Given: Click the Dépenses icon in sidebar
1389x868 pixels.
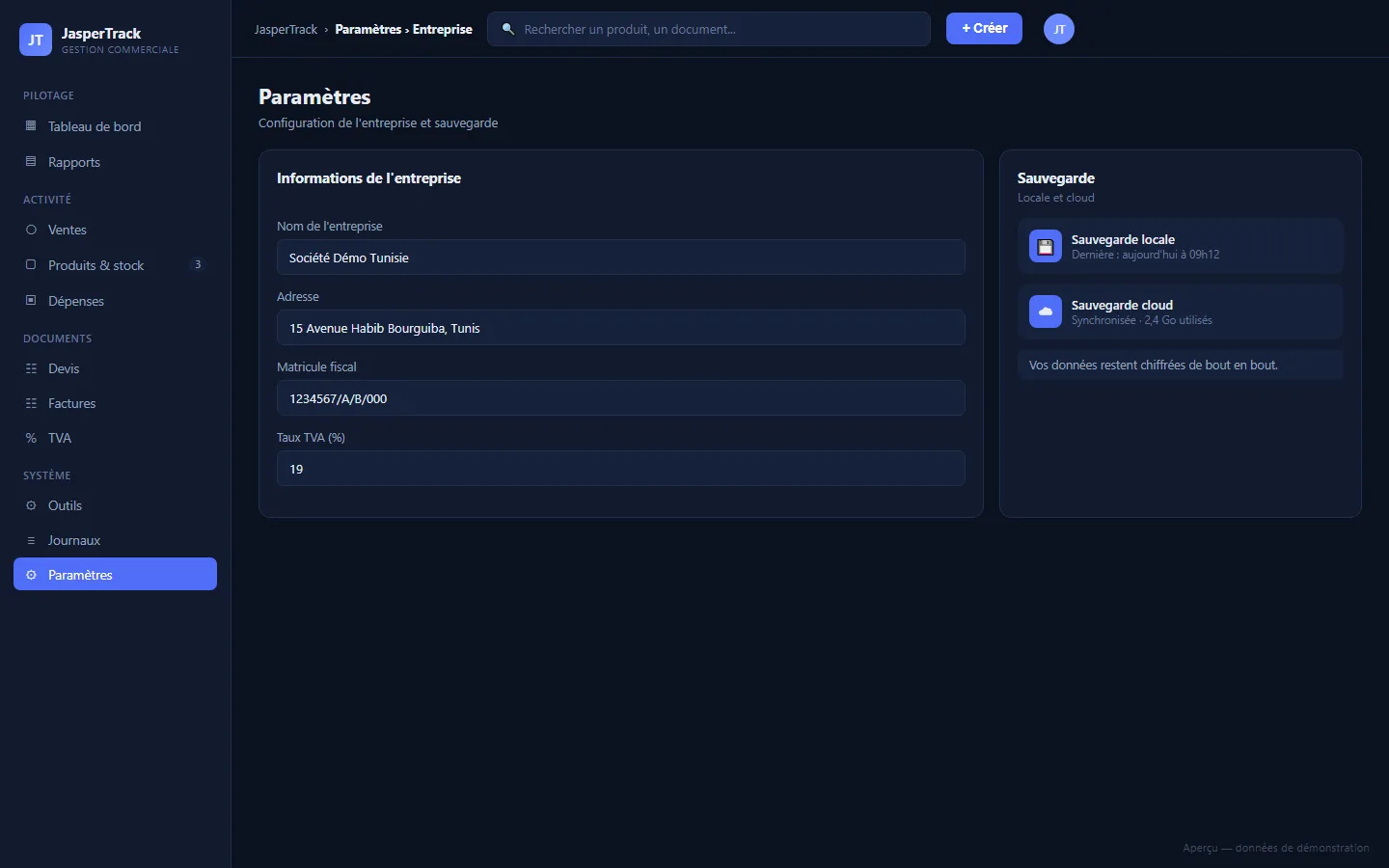Looking at the screenshot, I should tap(31, 301).
